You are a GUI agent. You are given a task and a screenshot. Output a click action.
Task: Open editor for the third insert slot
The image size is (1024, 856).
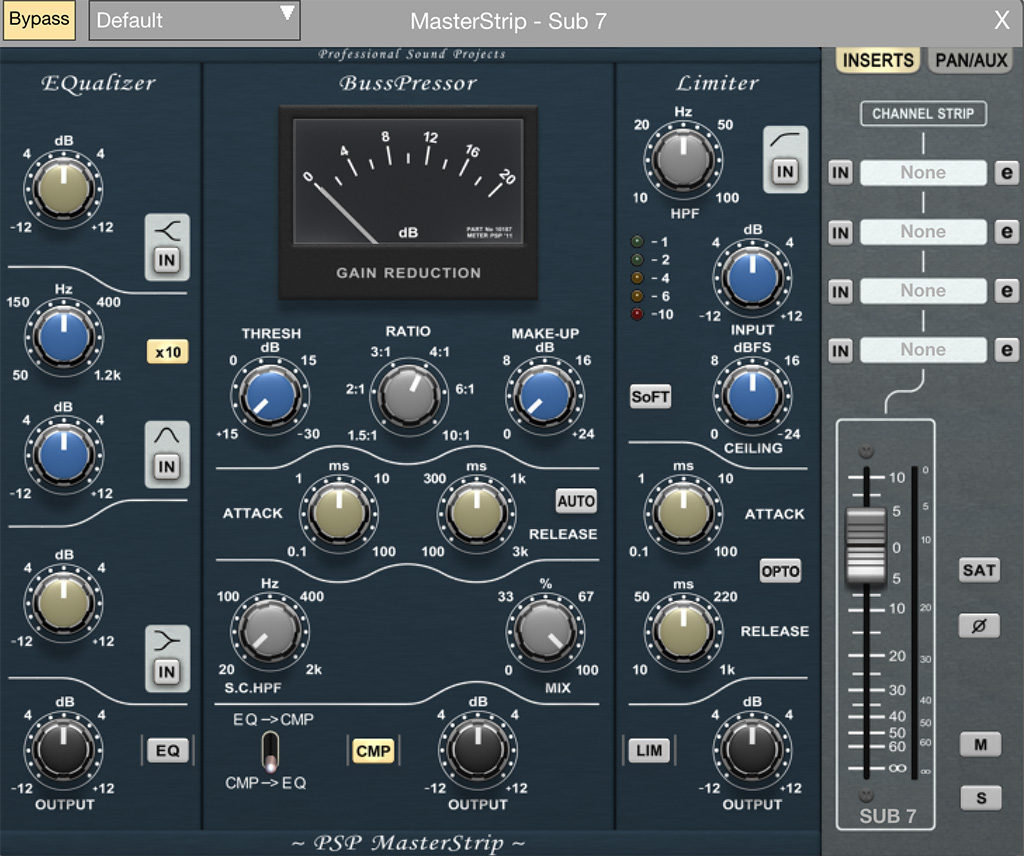click(1006, 291)
